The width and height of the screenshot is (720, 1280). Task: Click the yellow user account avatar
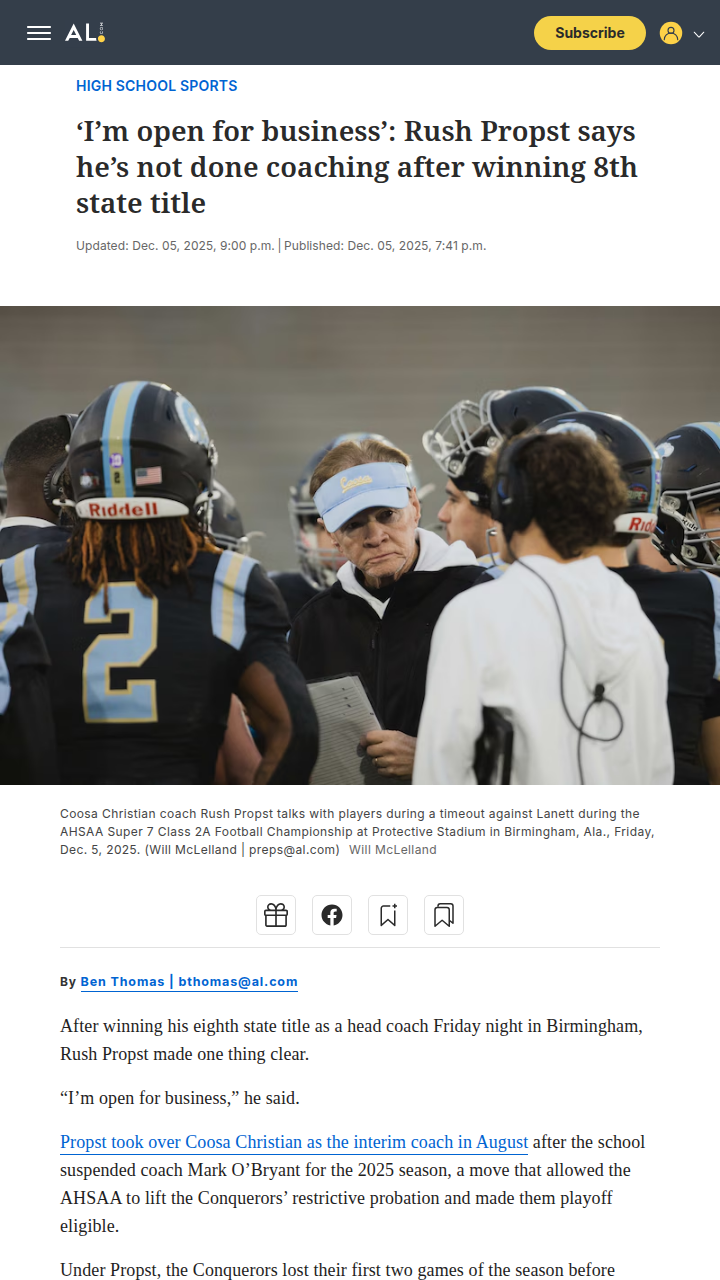pyautogui.click(x=671, y=33)
